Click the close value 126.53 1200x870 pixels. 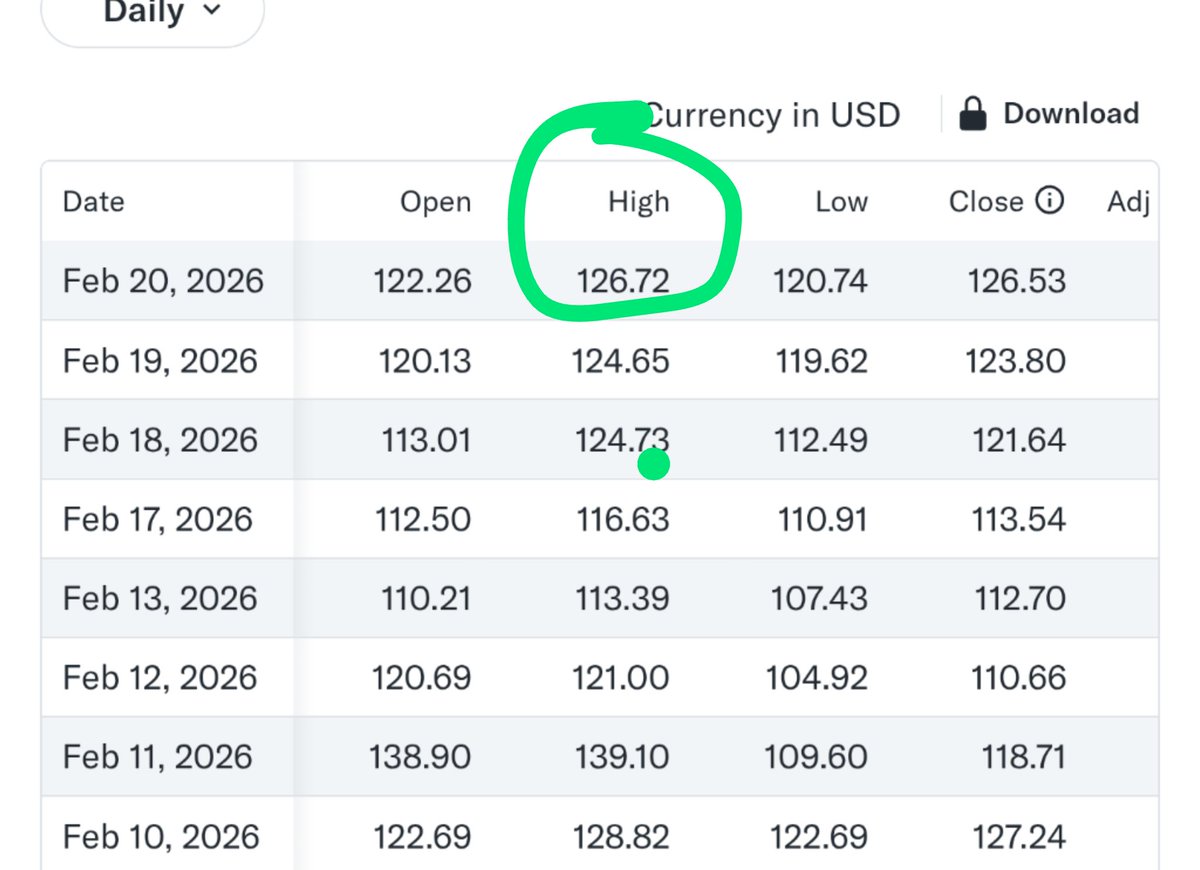point(1017,281)
